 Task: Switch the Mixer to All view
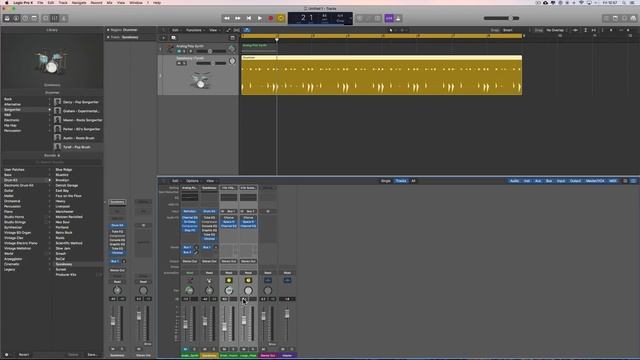413,181
